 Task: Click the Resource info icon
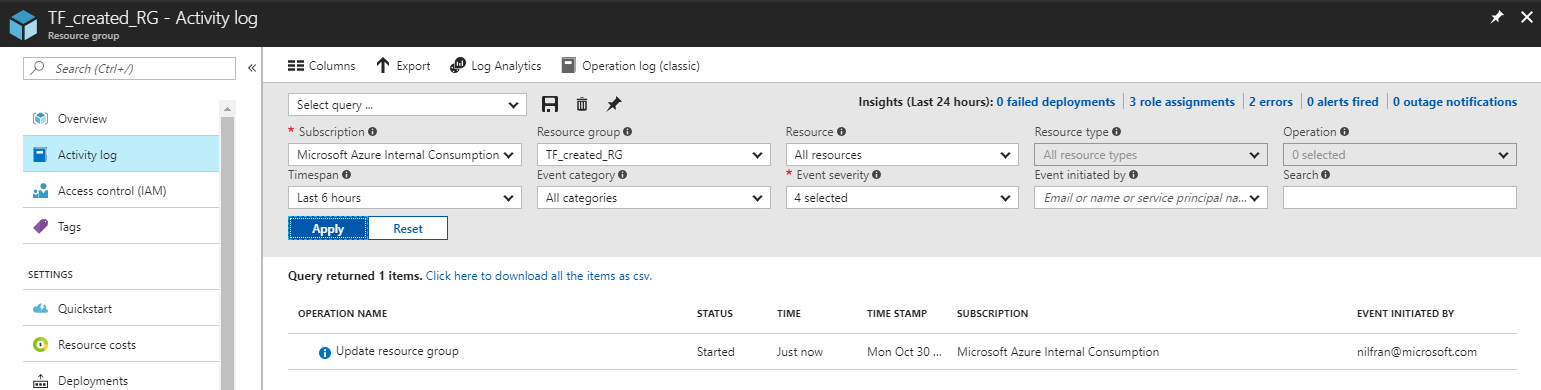(x=841, y=132)
